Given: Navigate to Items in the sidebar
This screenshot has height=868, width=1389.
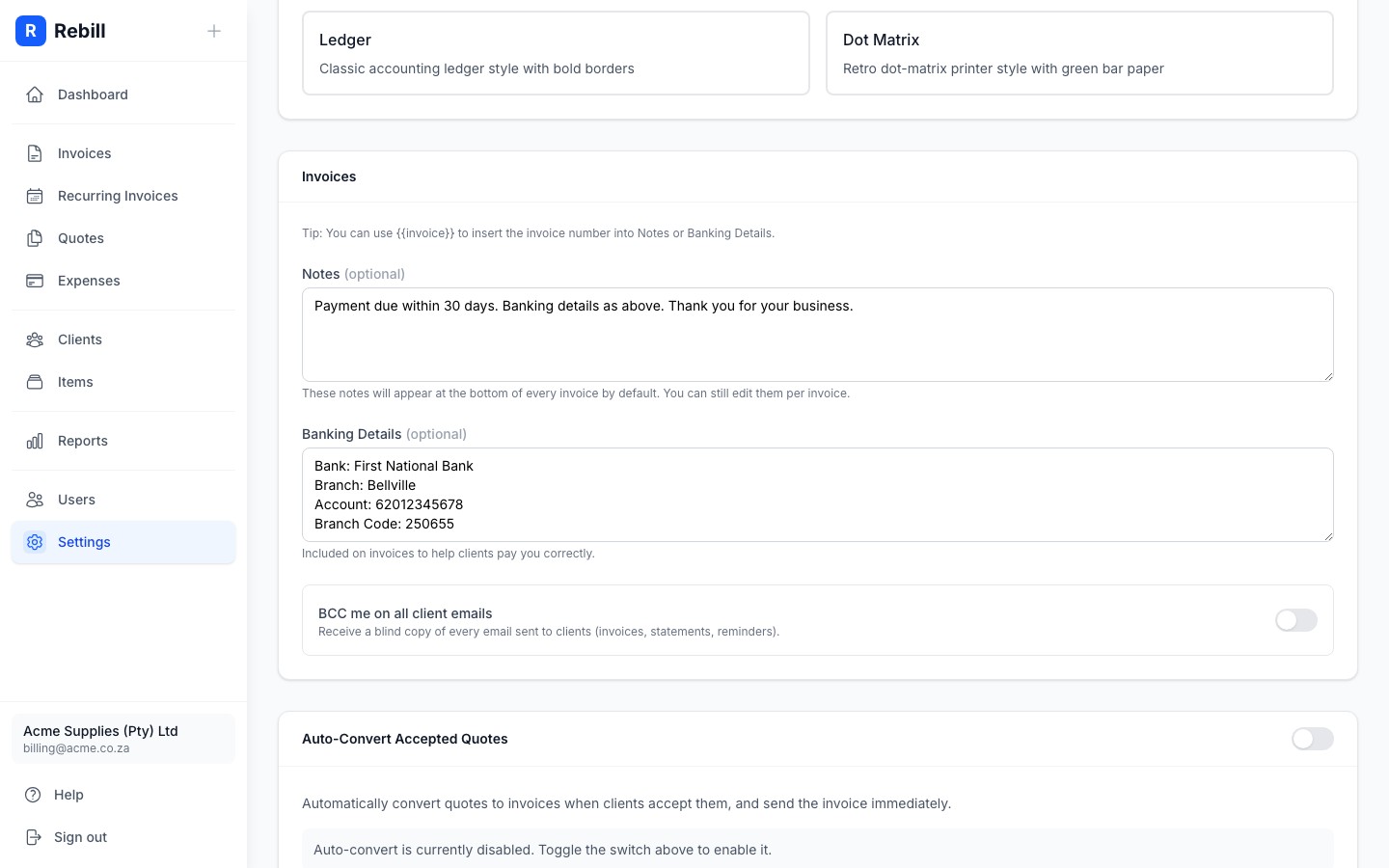Looking at the screenshot, I should click(75, 382).
